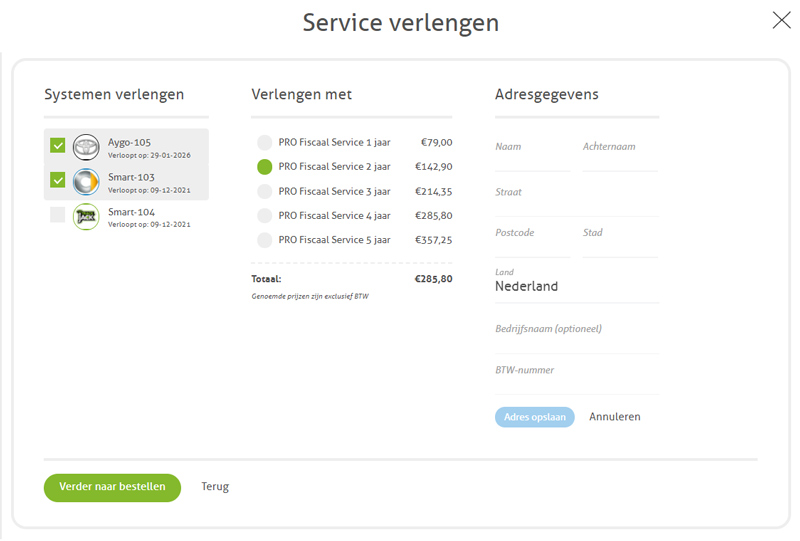The height and width of the screenshot is (541, 800).
Task: Select PRO Fiscaal Service 2 jaar option
Action: tap(264, 167)
